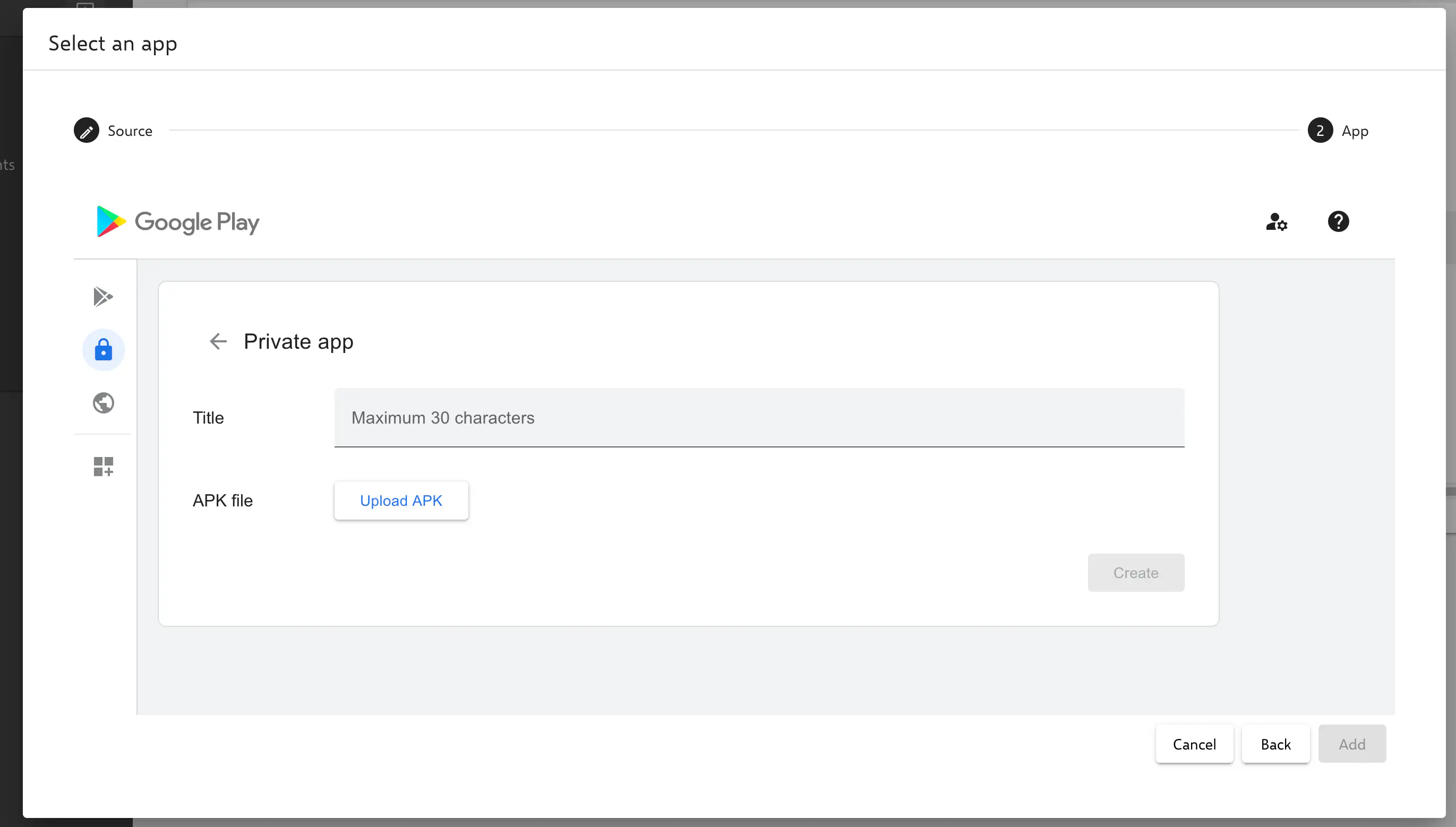The width and height of the screenshot is (1456, 827).
Task: Open the Play Store search section
Action: pos(103,296)
